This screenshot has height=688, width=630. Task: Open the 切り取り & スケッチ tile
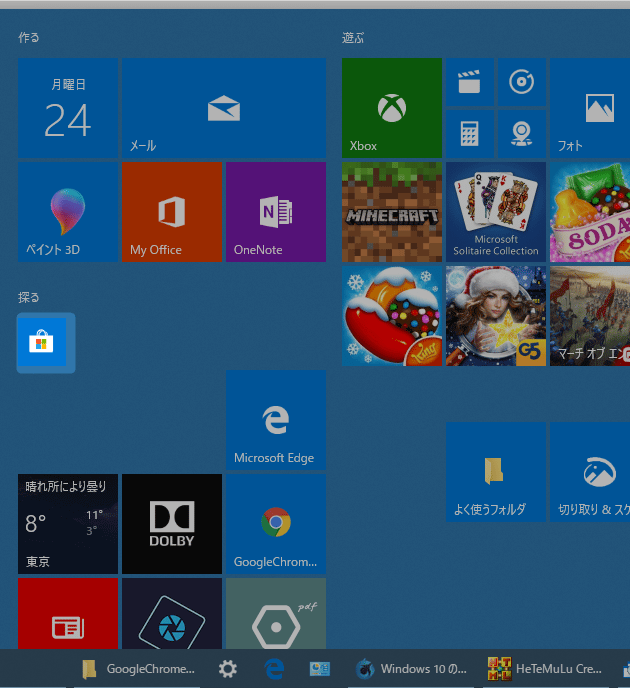click(x=590, y=472)
